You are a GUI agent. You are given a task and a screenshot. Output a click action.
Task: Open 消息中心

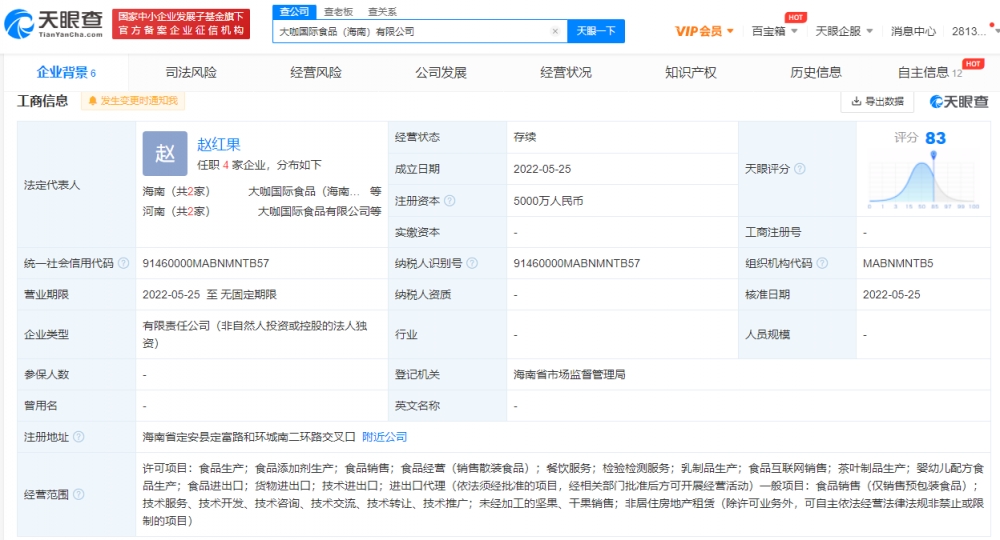pos(913,31)
